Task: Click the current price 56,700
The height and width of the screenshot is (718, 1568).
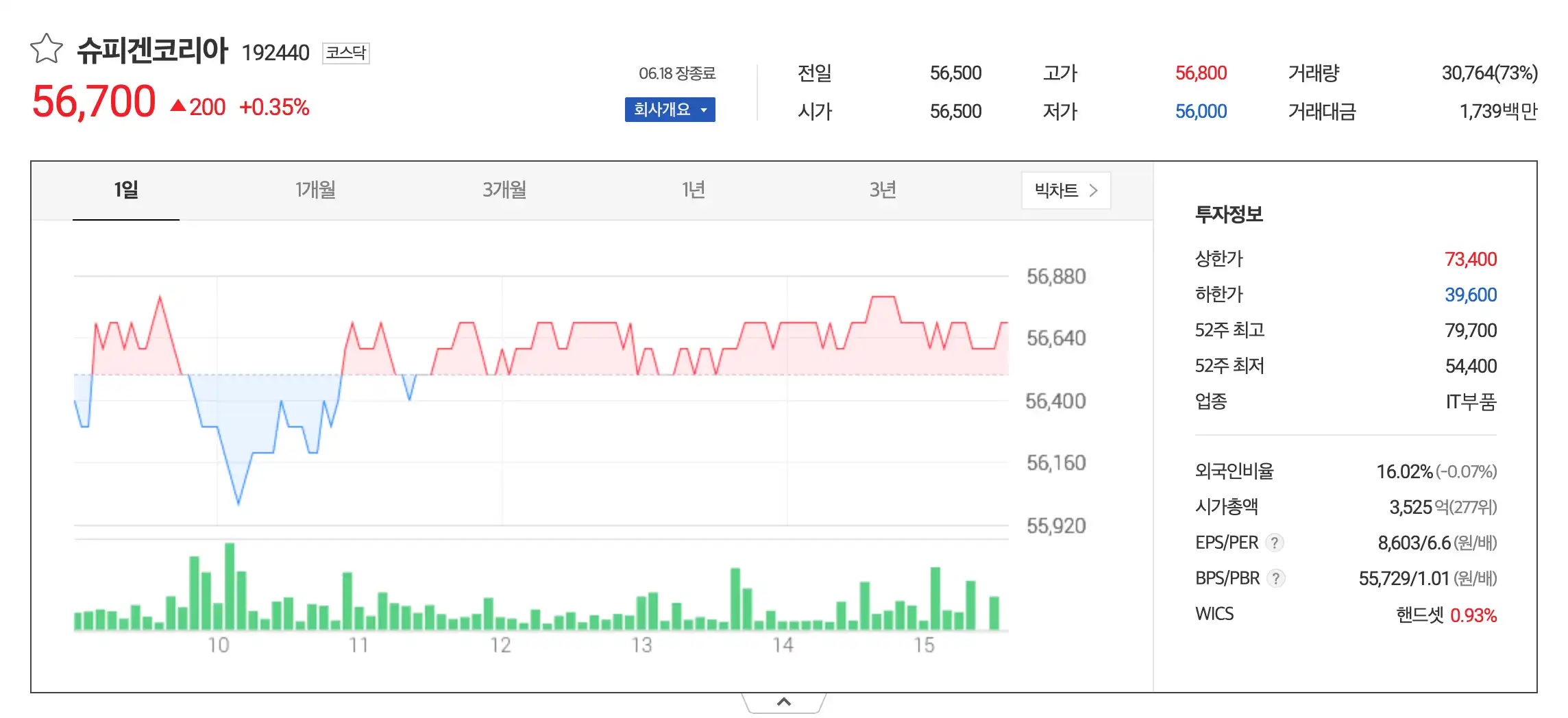Action: [94, 102]
